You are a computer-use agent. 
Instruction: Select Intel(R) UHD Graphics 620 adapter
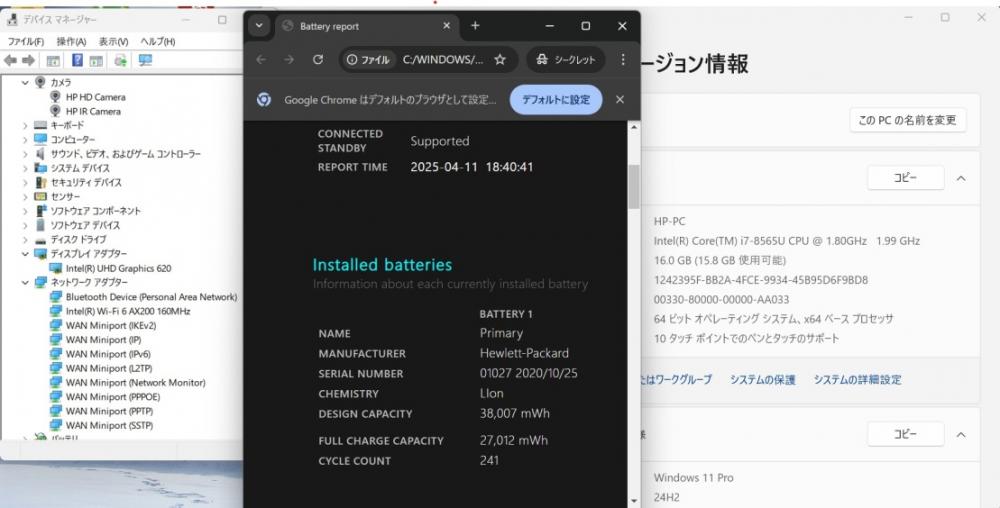click(119, 268)
